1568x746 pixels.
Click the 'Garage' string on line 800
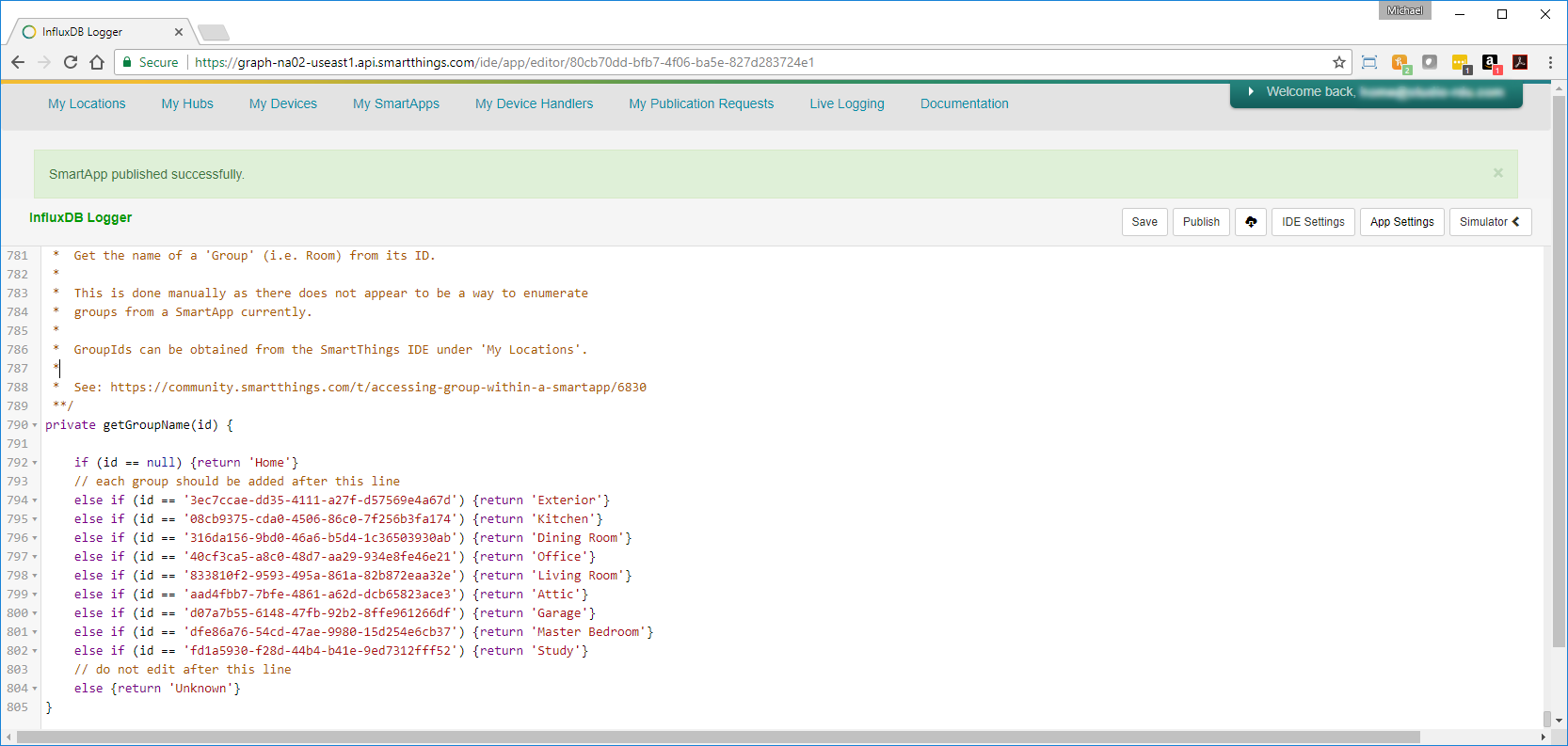(559, 613)
